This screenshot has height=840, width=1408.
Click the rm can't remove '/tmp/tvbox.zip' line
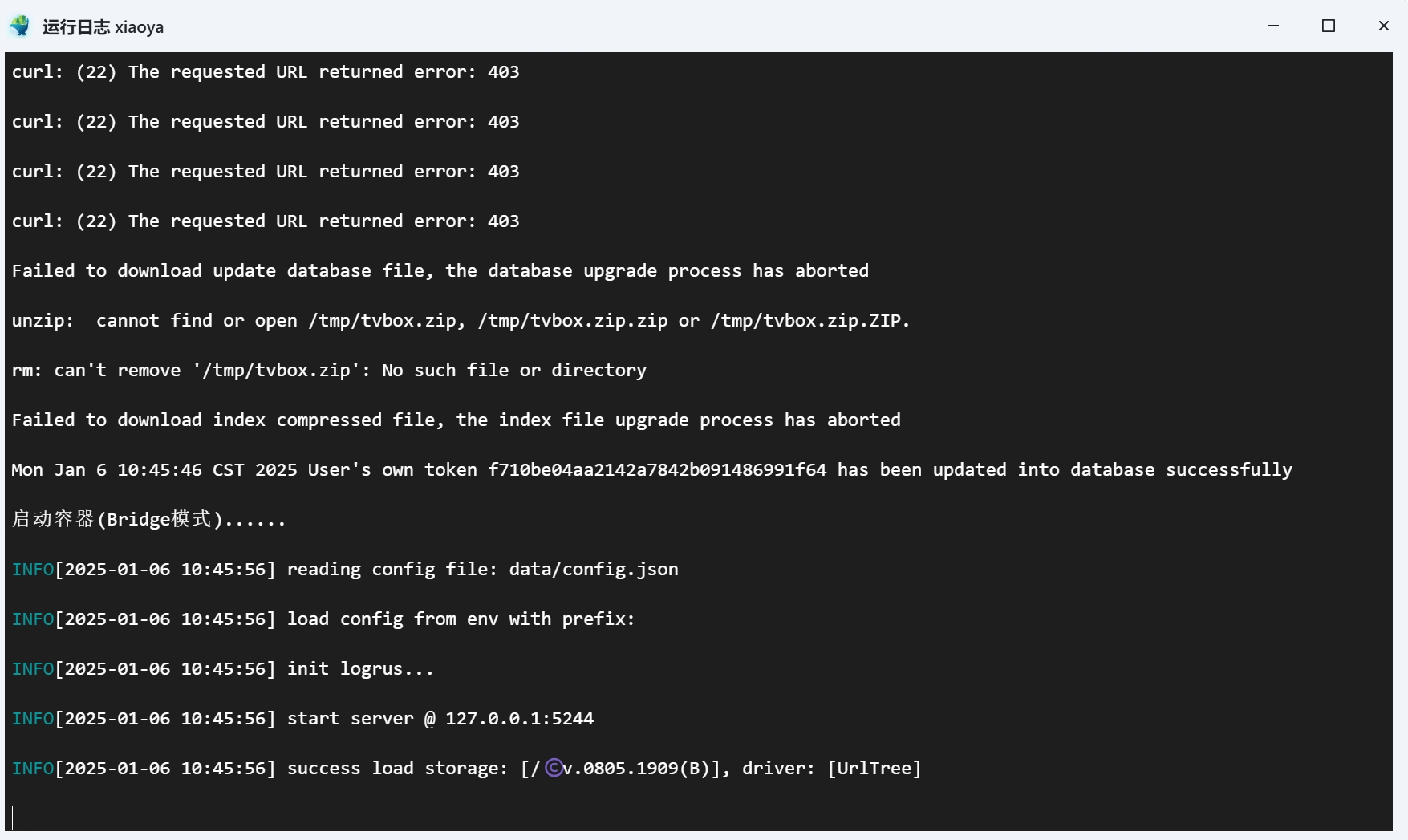point(329,371)
